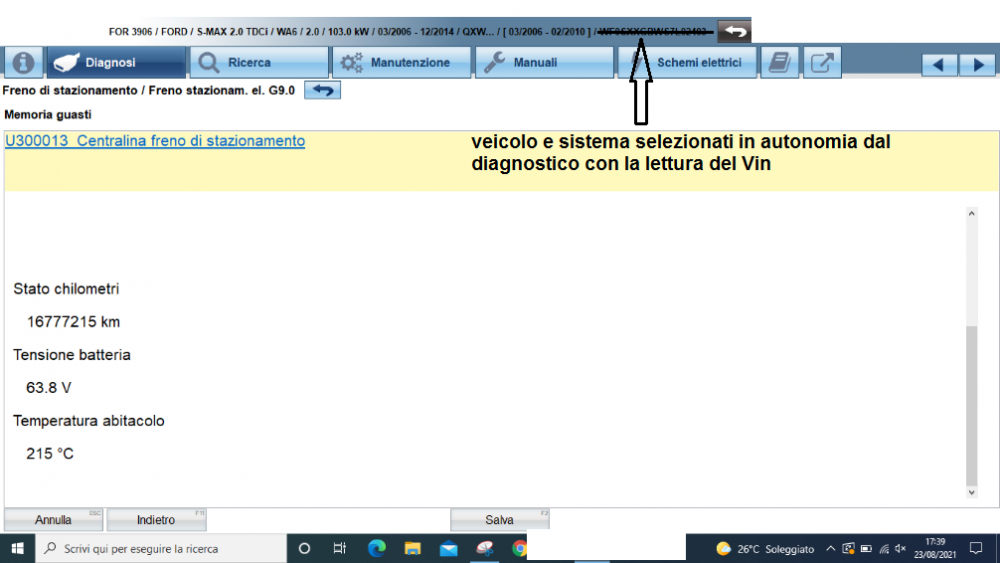
Task: Click the right navigation arrow
Action: click(x=978, y=64)
